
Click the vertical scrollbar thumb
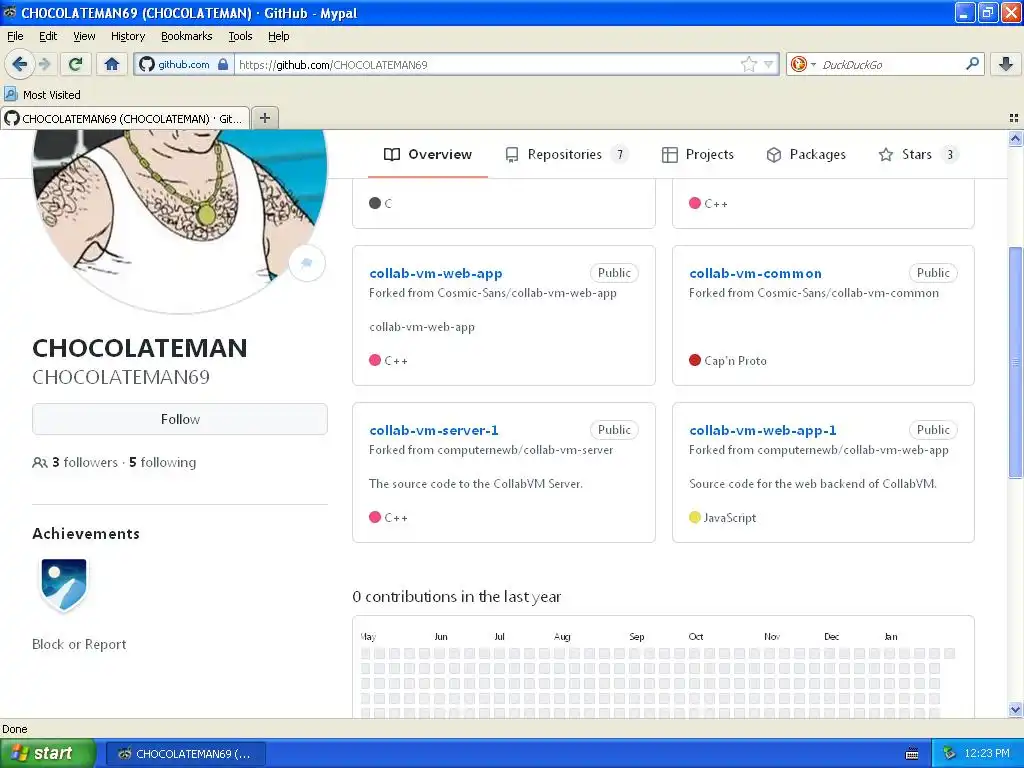(x=1015, y=362)
